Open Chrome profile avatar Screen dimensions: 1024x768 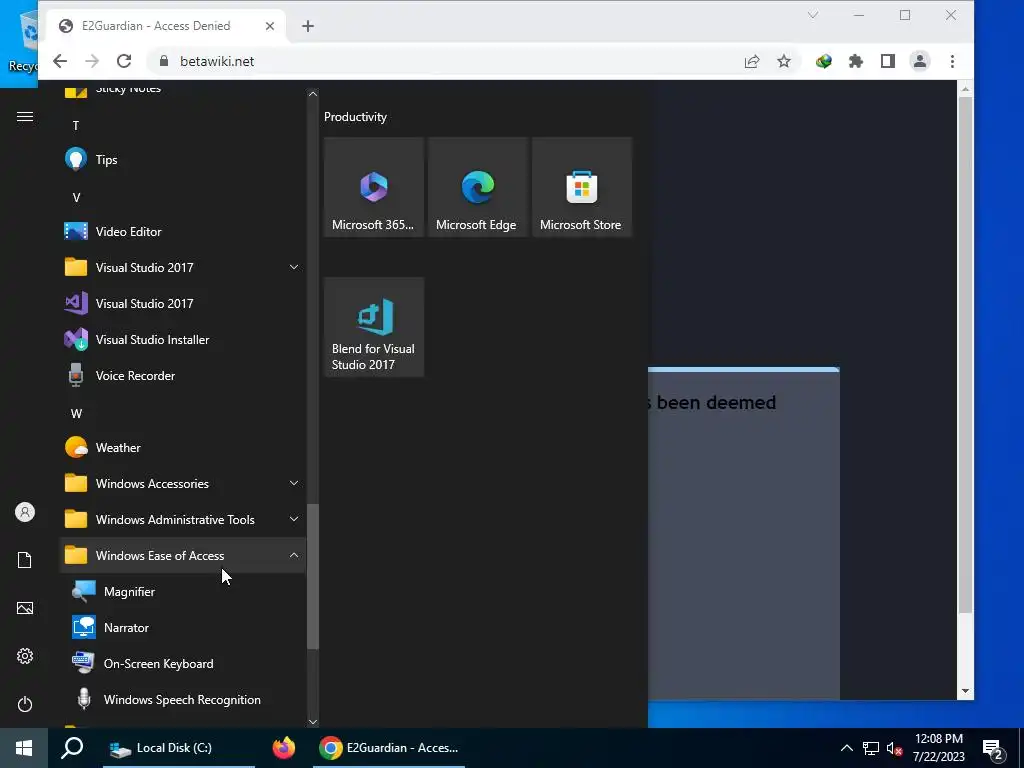(x=920, y=61)
